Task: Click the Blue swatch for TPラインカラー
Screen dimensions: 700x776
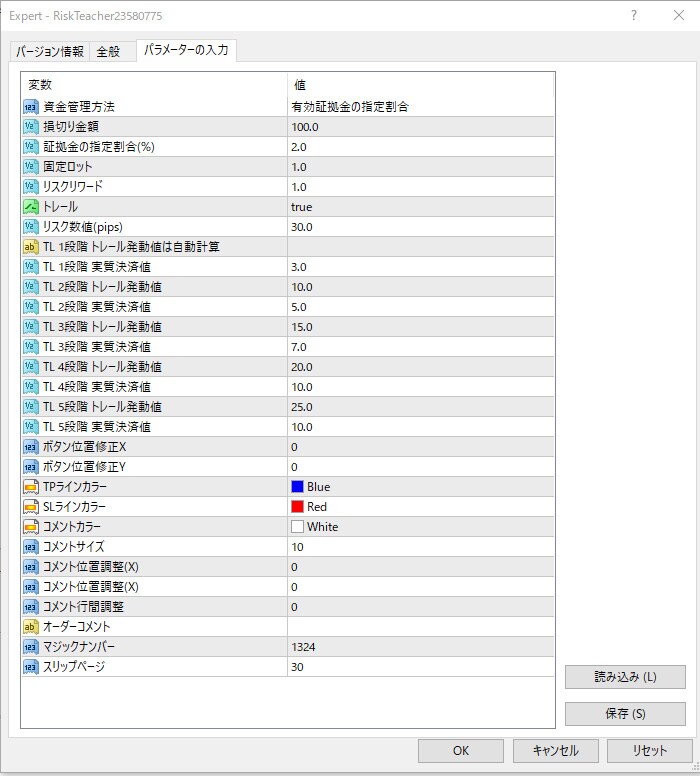Action: click(x=297, y=487)
